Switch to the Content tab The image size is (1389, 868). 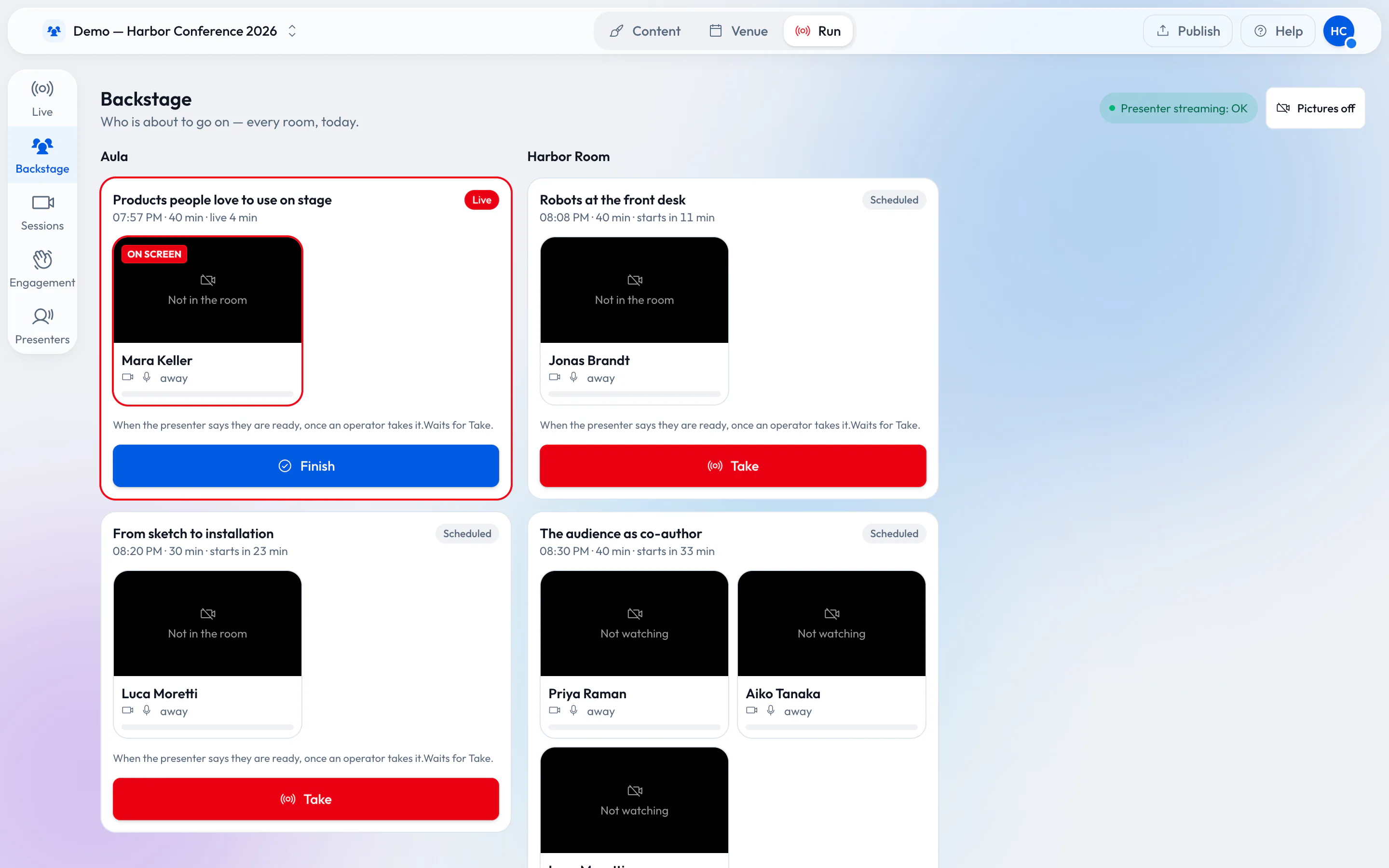[x=644, y=31]
